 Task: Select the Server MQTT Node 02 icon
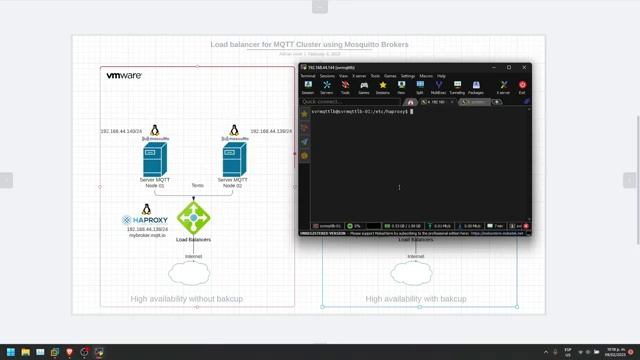[x=234, y=159]
